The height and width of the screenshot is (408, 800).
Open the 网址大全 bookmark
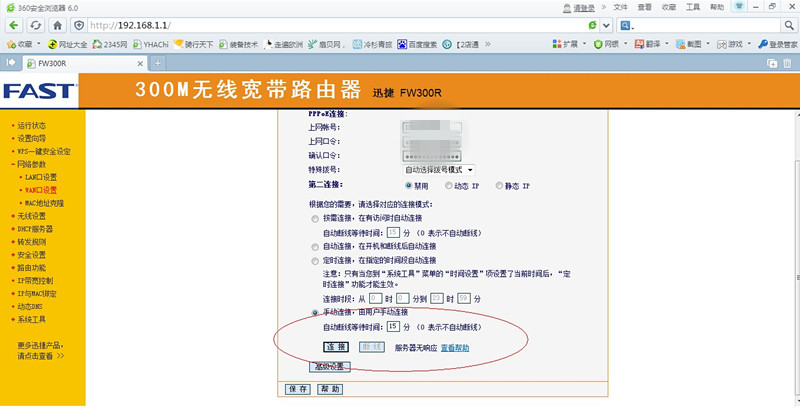67,44
